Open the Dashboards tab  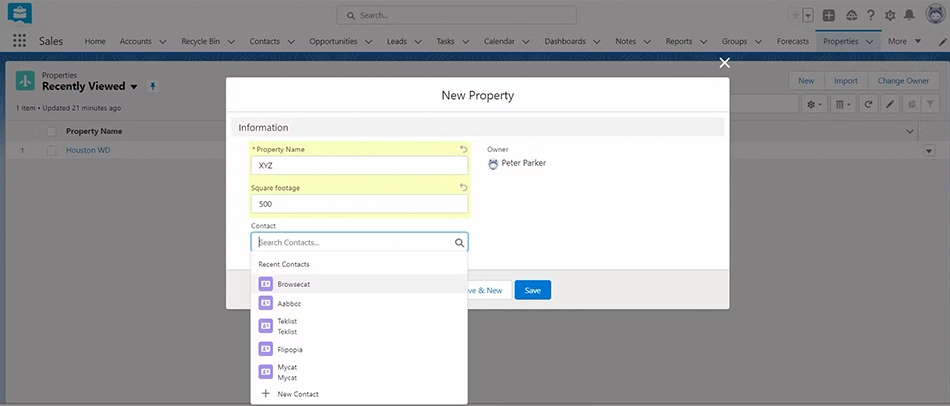565,41
